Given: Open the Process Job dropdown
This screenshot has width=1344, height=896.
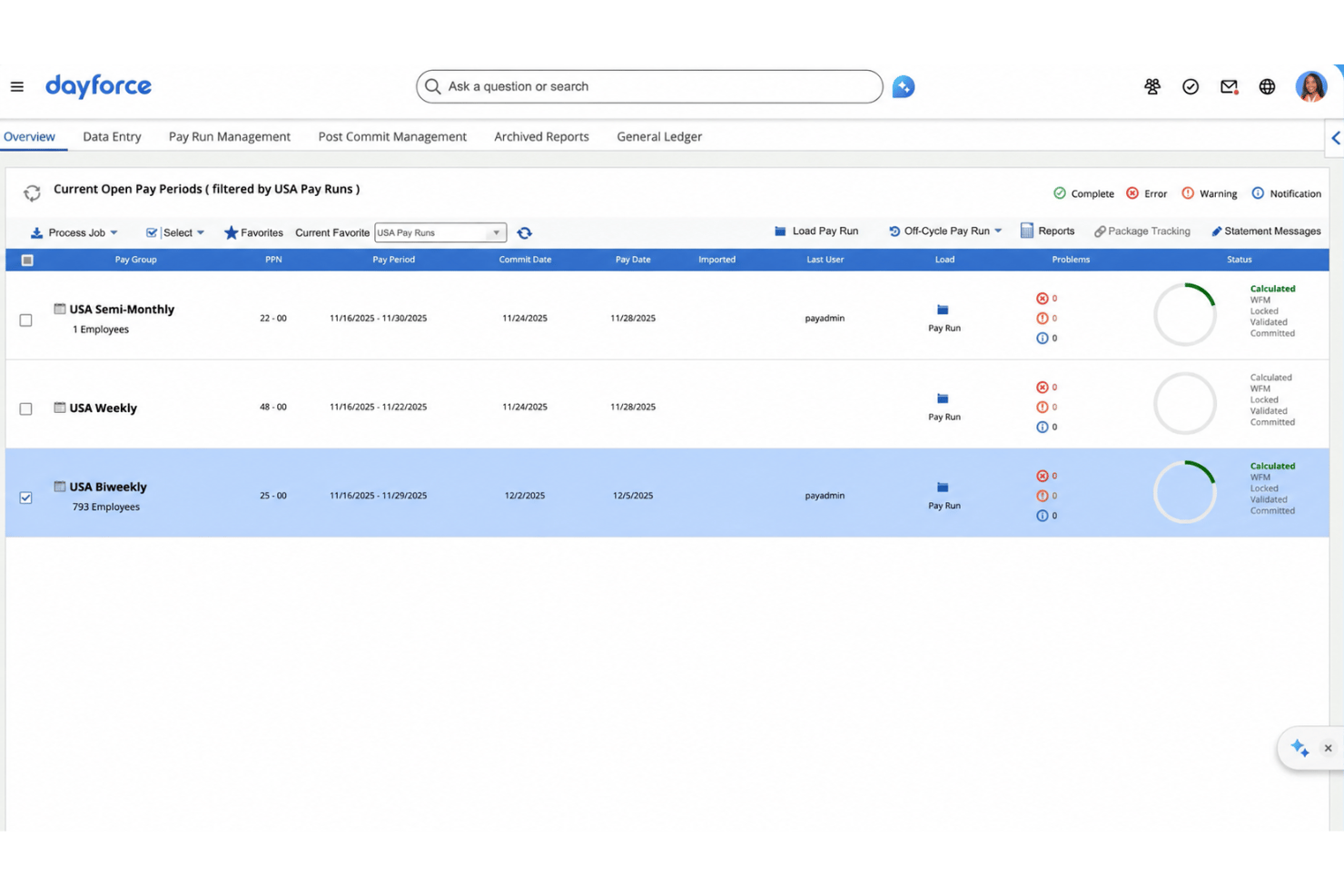Looking at the screenshot, I should [x=74, y=232].
